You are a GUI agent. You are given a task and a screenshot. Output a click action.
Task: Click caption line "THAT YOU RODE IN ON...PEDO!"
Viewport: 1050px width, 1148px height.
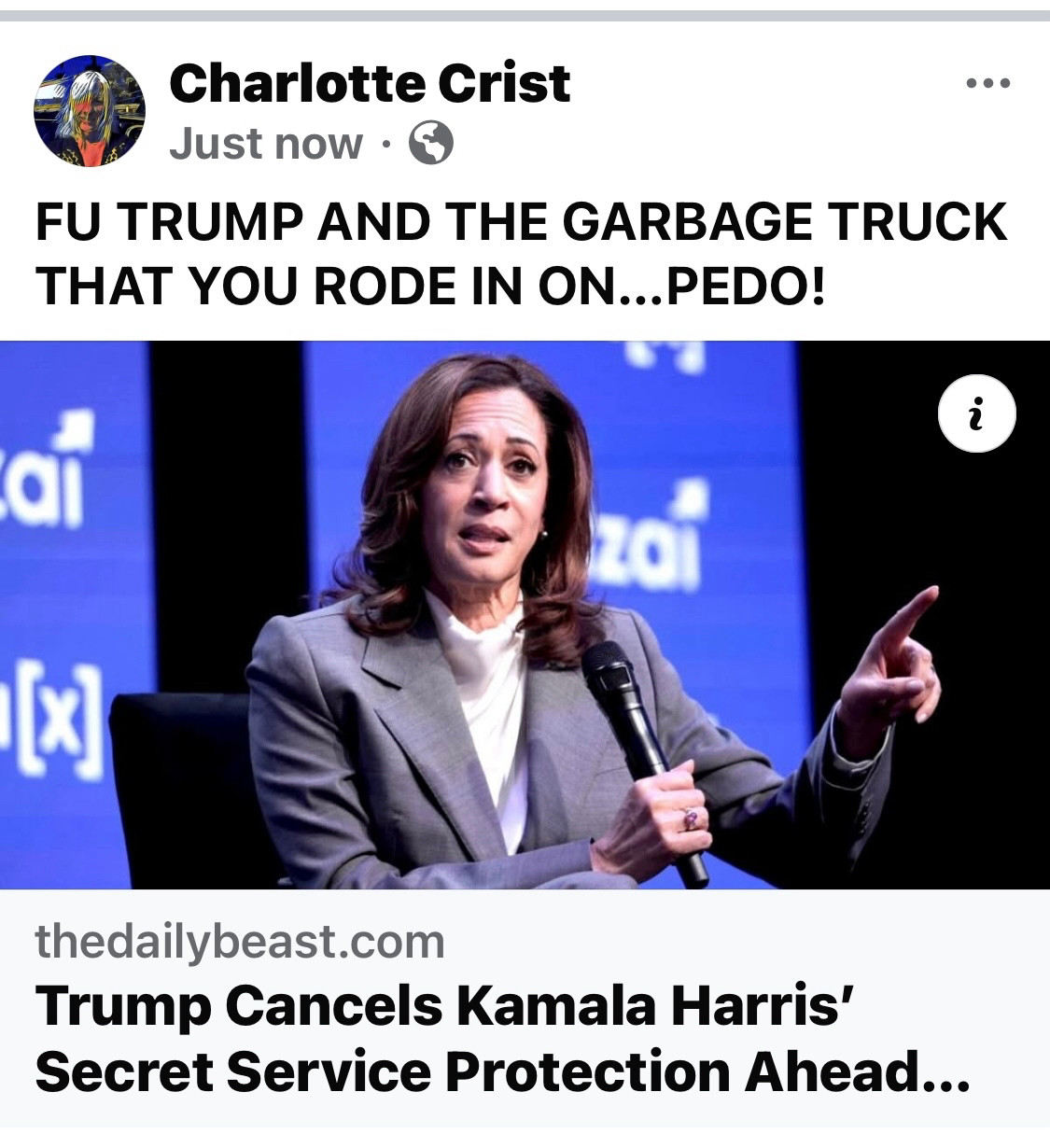[431, 287]
